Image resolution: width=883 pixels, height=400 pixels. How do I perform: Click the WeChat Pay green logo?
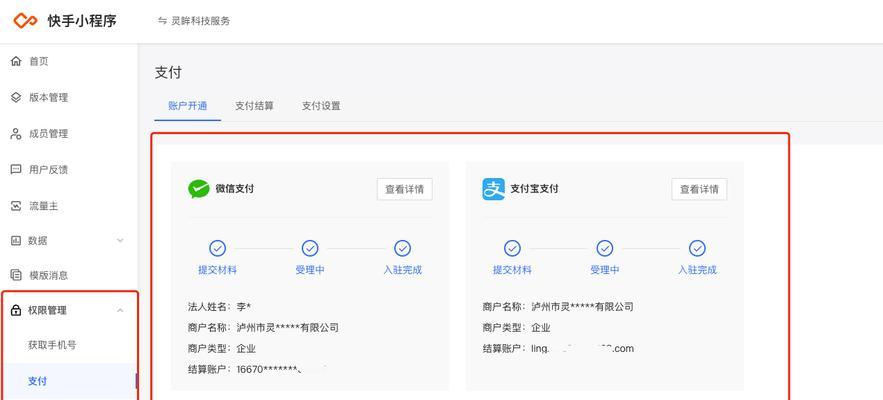(x=199, y=189)
